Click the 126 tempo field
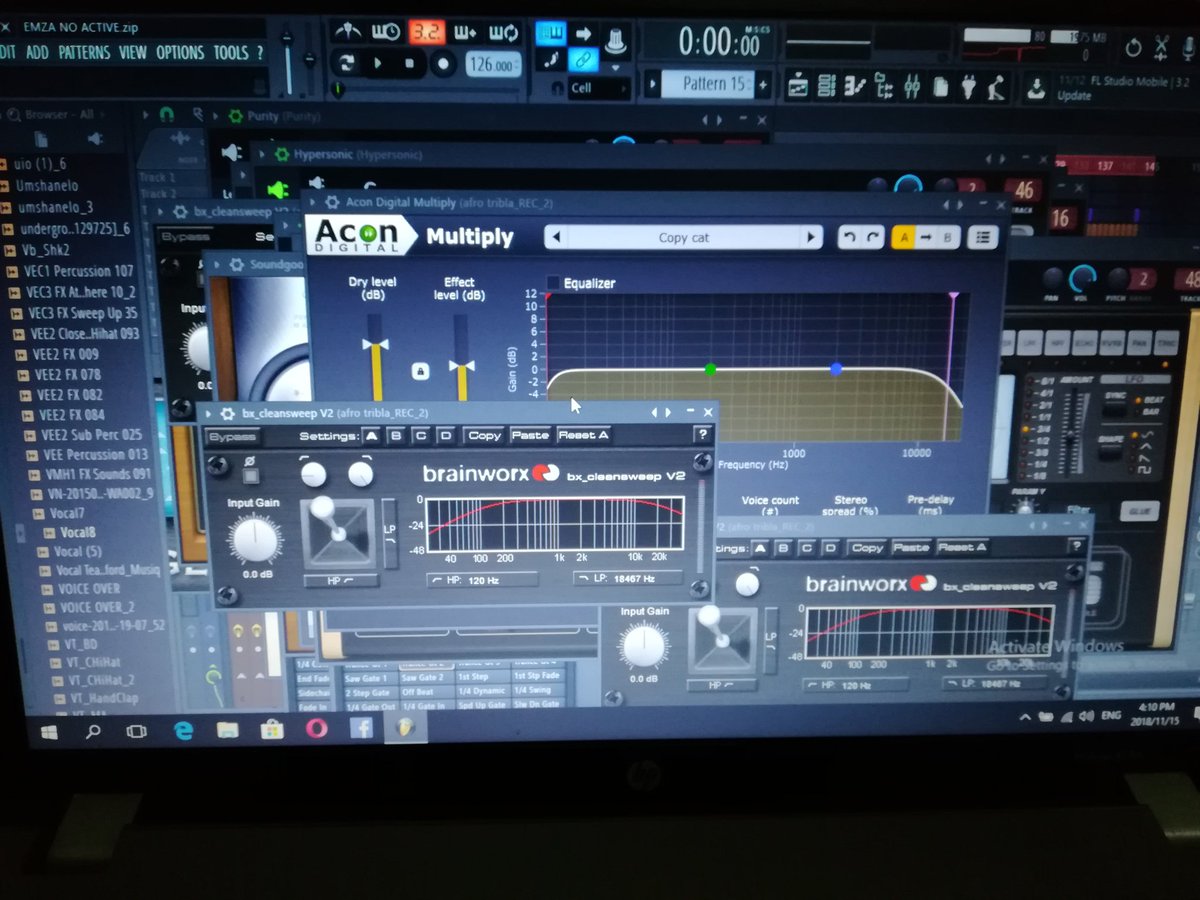The image size is (1200, 900). click(492, 66)
